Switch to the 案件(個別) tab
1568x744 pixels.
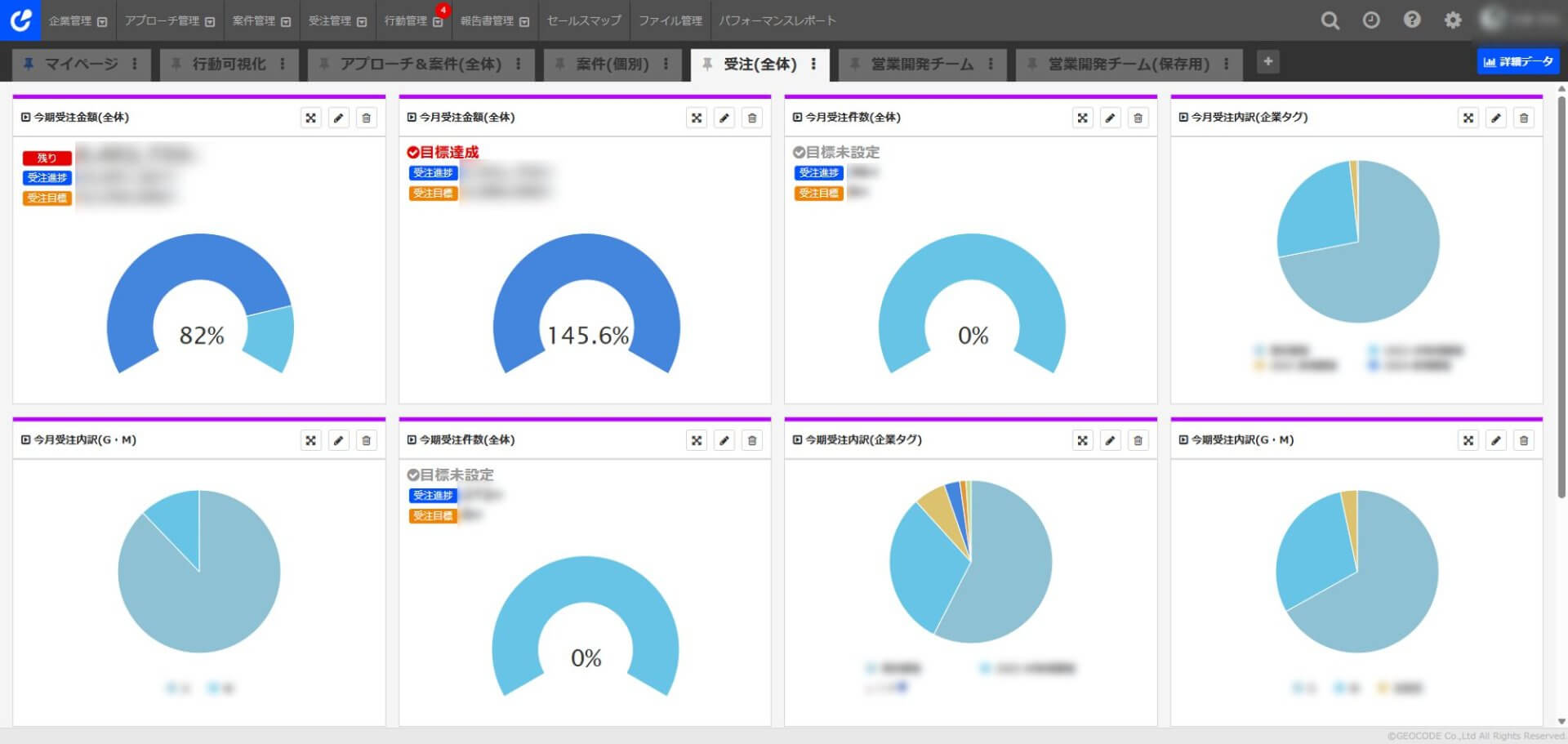tap(612, 64)
